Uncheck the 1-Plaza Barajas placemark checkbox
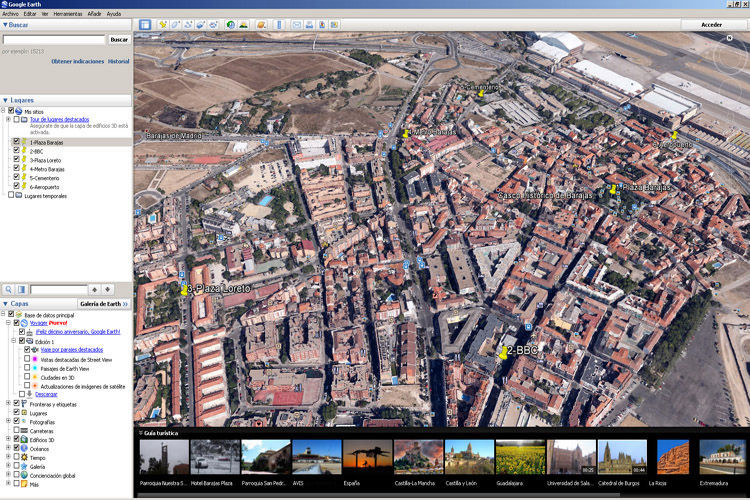Viewport: 750px width, 500px height. tap(16, 142)
